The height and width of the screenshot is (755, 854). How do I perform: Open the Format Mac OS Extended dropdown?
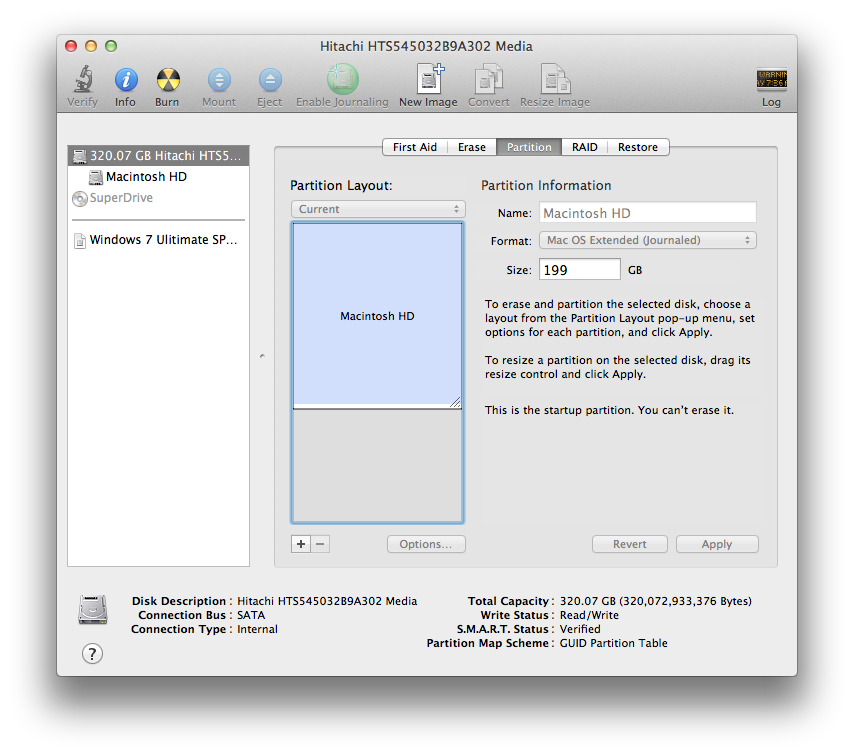click(648, 240)
